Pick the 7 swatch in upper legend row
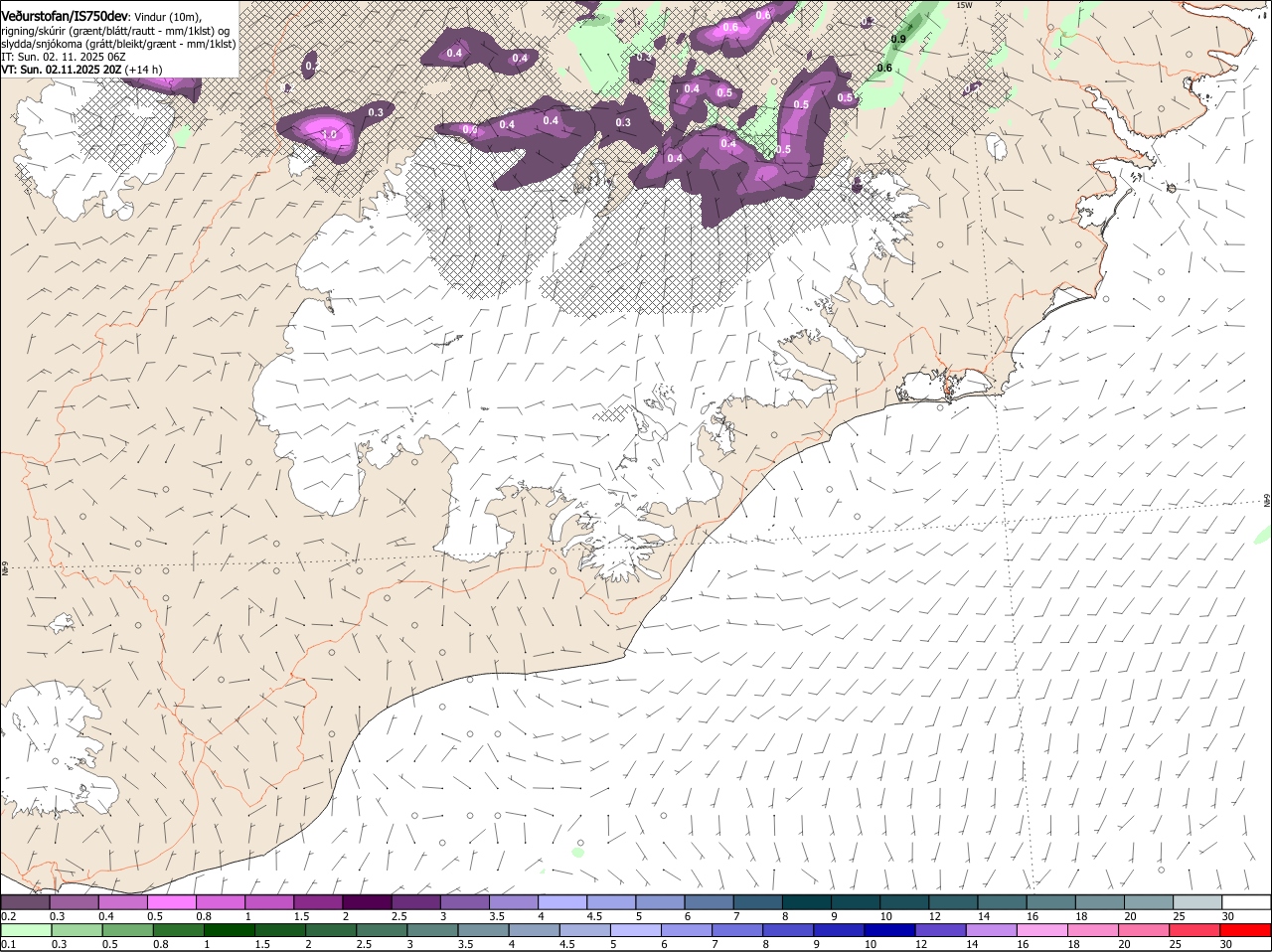The width and height of the screenshot is (1272, 952). 758,902
